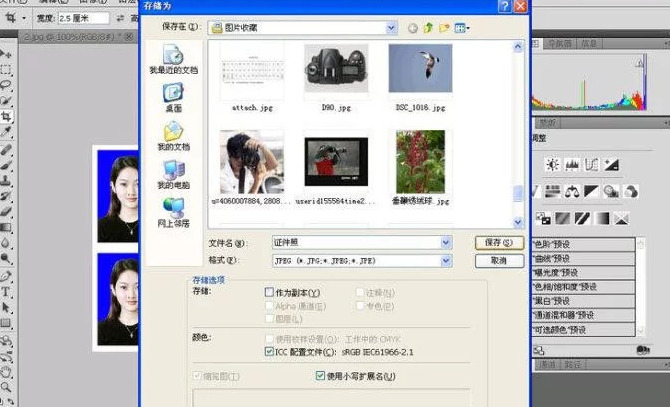Add a Hue/Saturation adjustment icon
This screenshot has height=407, width=670.
click(552, 191)
